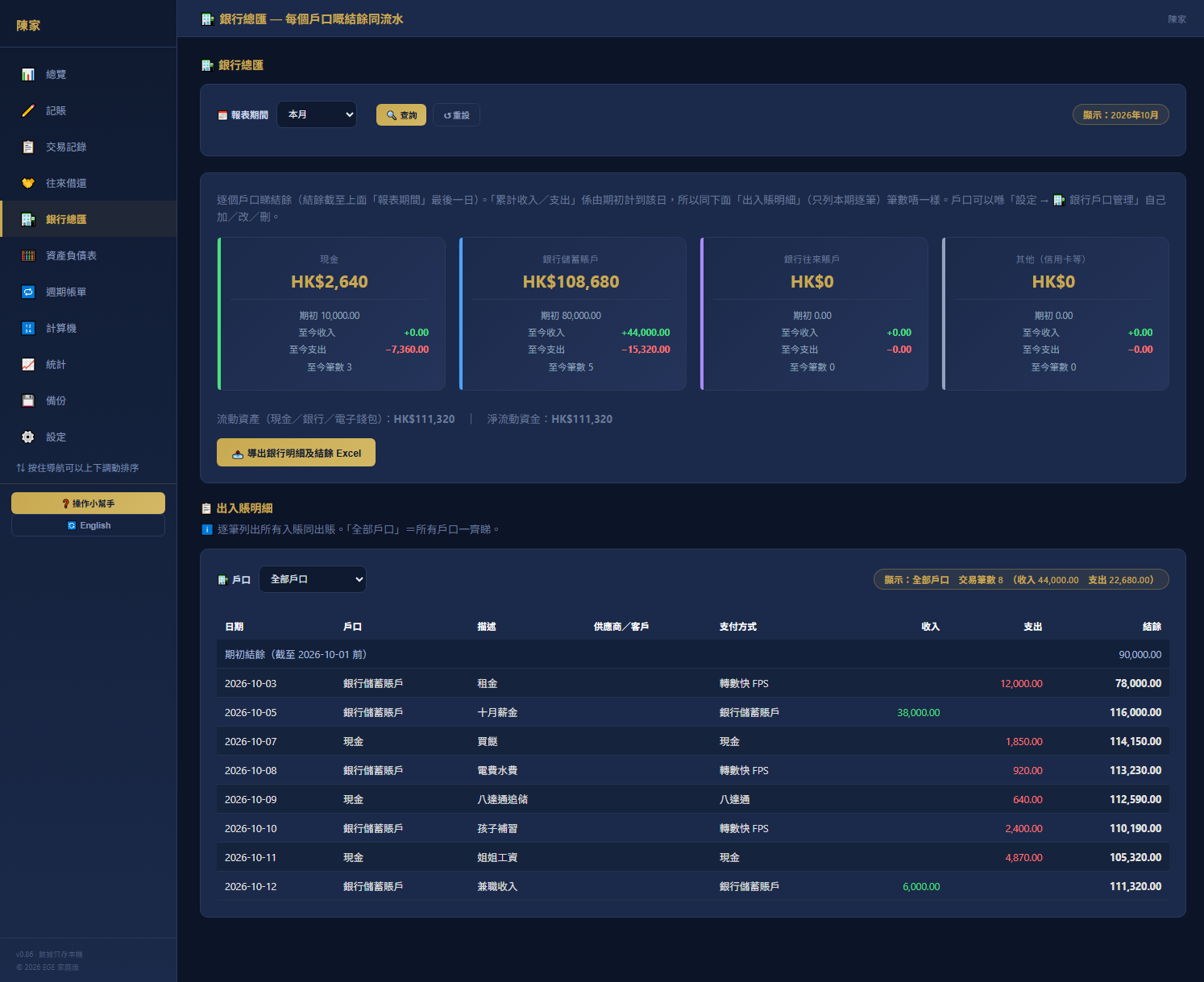Image resolution: width=1204 pixels, height=982 pixels.
Task: Click the 八達通追儲 description cell
Action: tap(503, 800)
